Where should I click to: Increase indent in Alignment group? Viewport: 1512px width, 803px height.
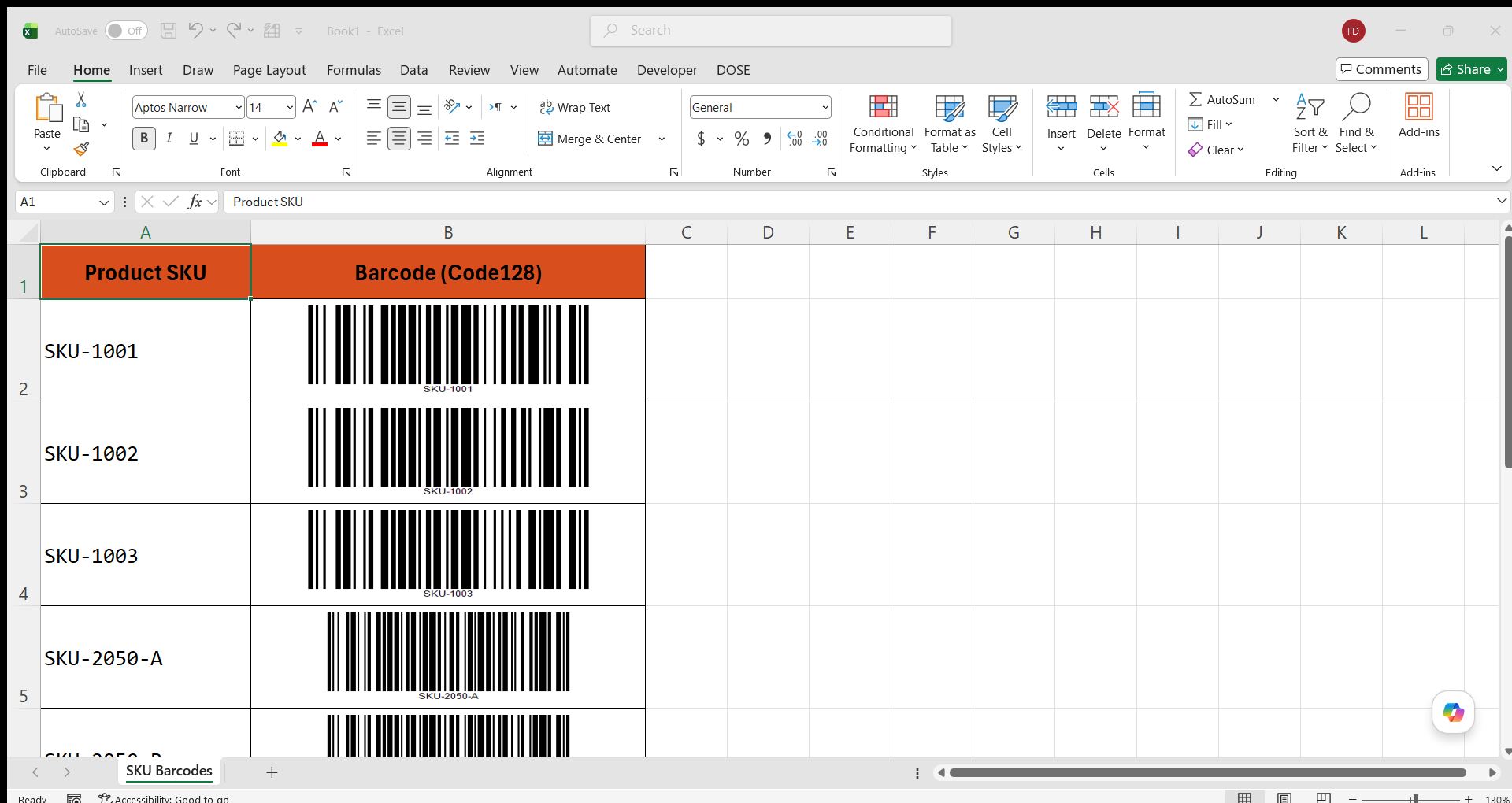(x=477, y=139)
